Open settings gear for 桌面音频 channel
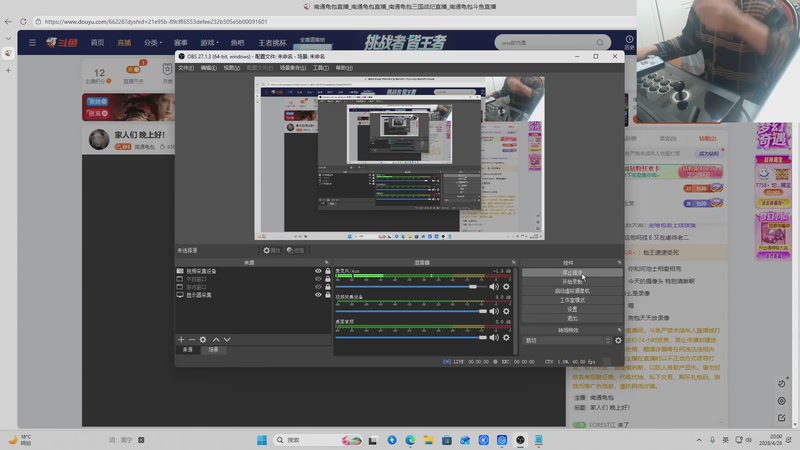800x450 pixels. pyautogui.click(x=506, y=337)
